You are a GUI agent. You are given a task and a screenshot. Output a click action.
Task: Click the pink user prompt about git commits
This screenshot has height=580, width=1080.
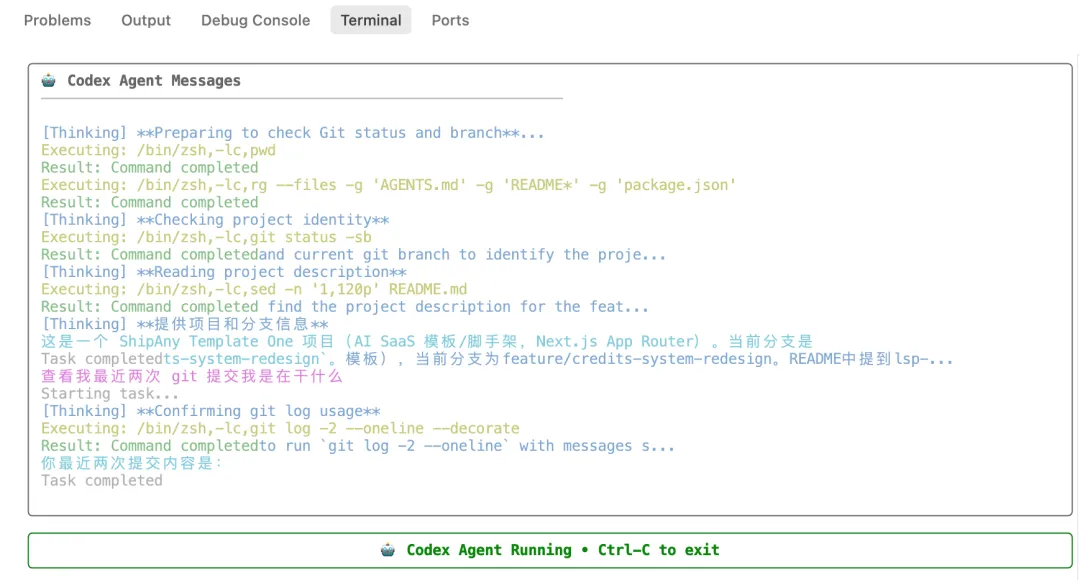[x=191, y=376]
